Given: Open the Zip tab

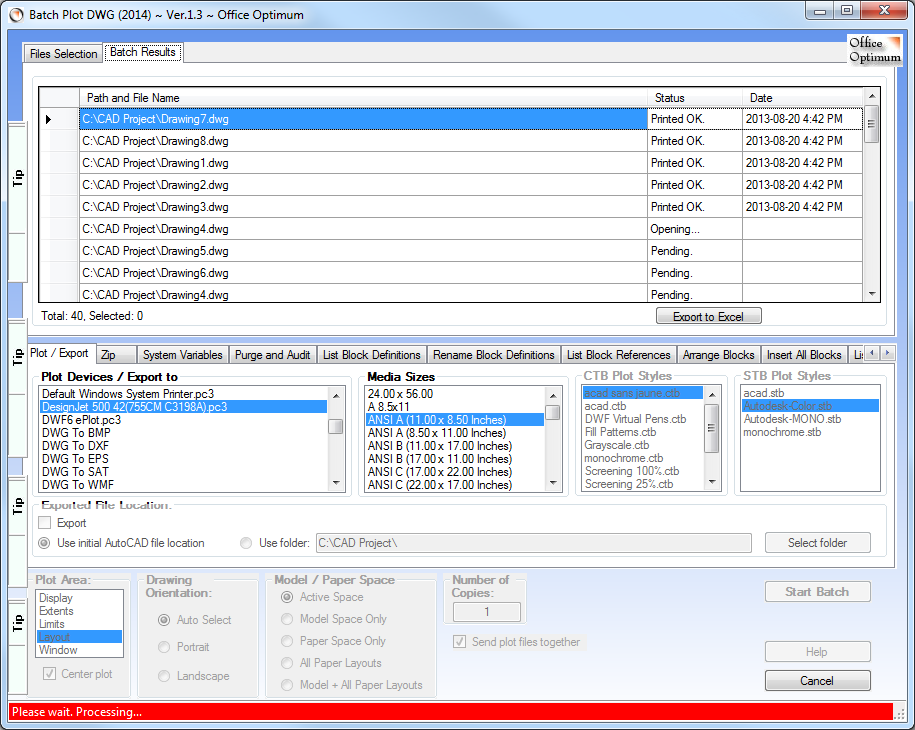Looking at the screenshot, I should coord(116,355).
